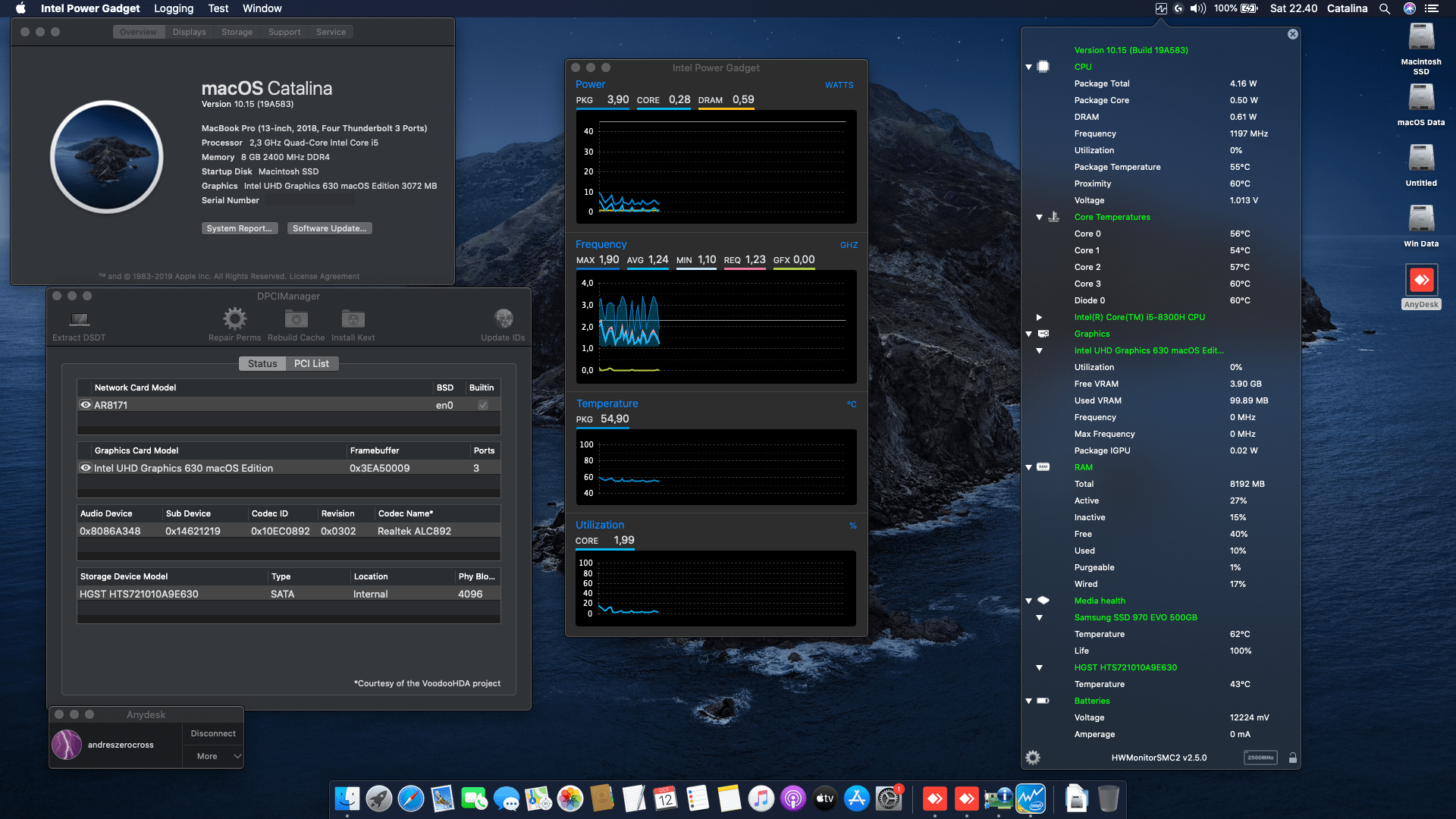Disconnect the AnyDesk session with andreszerocross
The image size is (1456, 819).
click(x=212, y=733)
